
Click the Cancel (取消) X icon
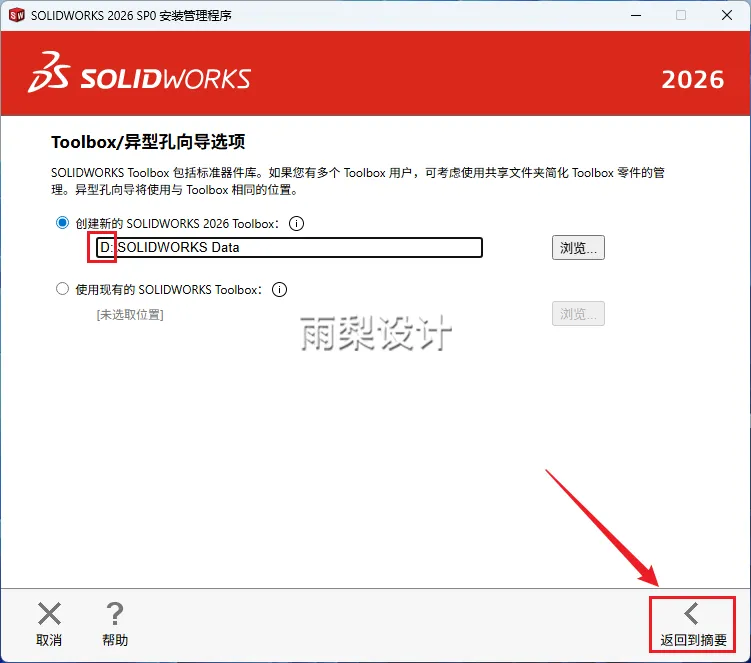pyautogui.click(x=49, y=614)
